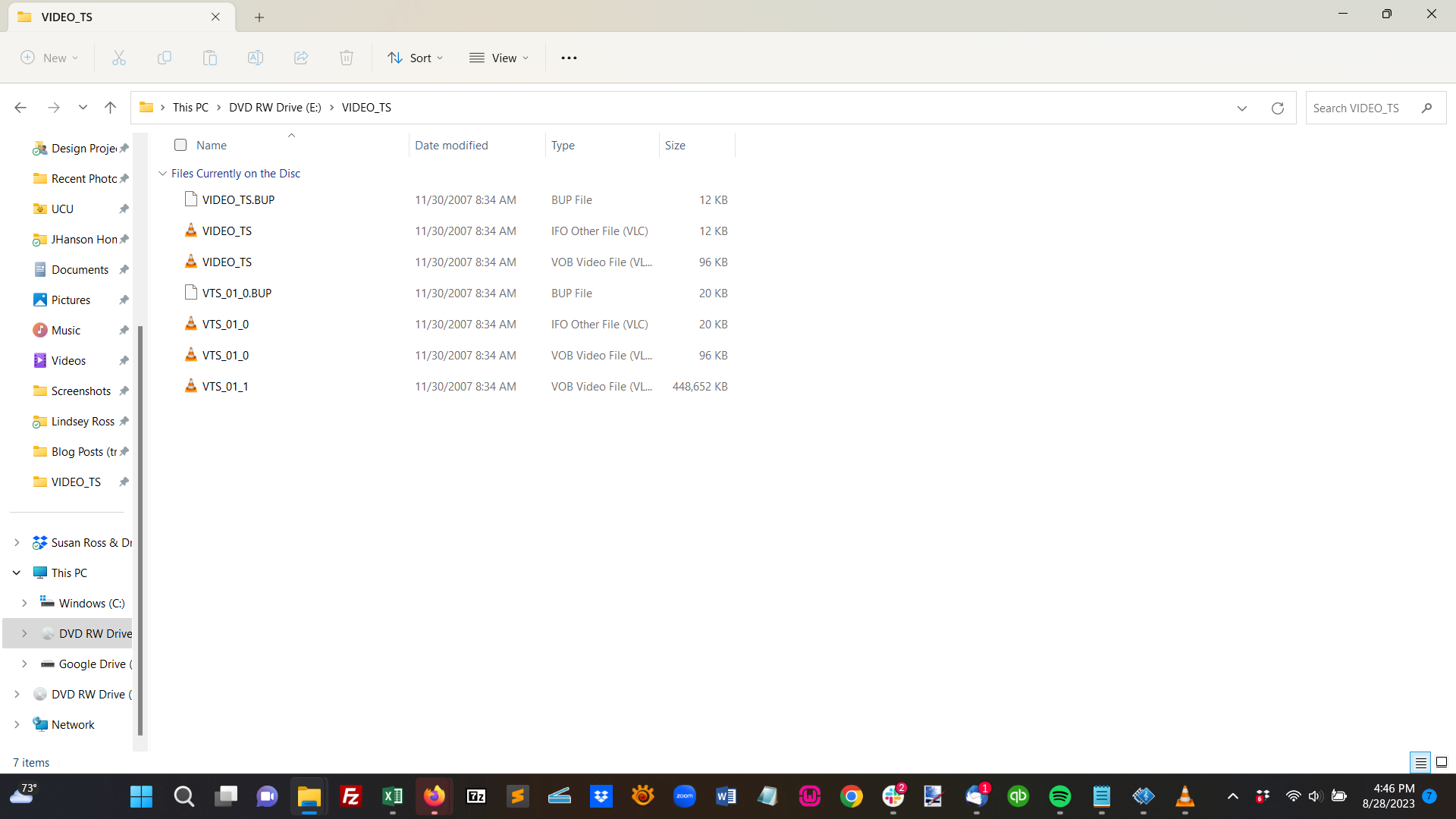Refresh the VIDEO_TS folder view
The height and width of the screenshot is (819, 1456).
click(1277, 108)
